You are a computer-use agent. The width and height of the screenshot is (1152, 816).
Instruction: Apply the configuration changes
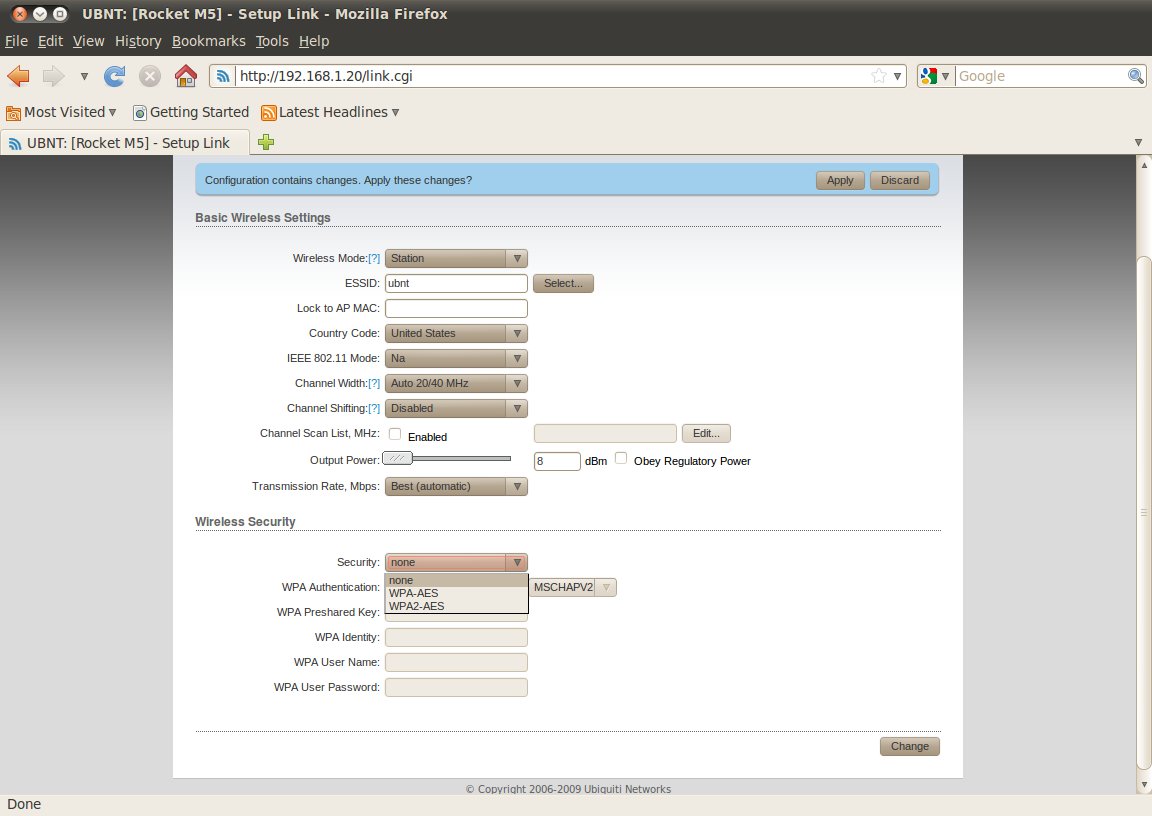tap(840, 180)
